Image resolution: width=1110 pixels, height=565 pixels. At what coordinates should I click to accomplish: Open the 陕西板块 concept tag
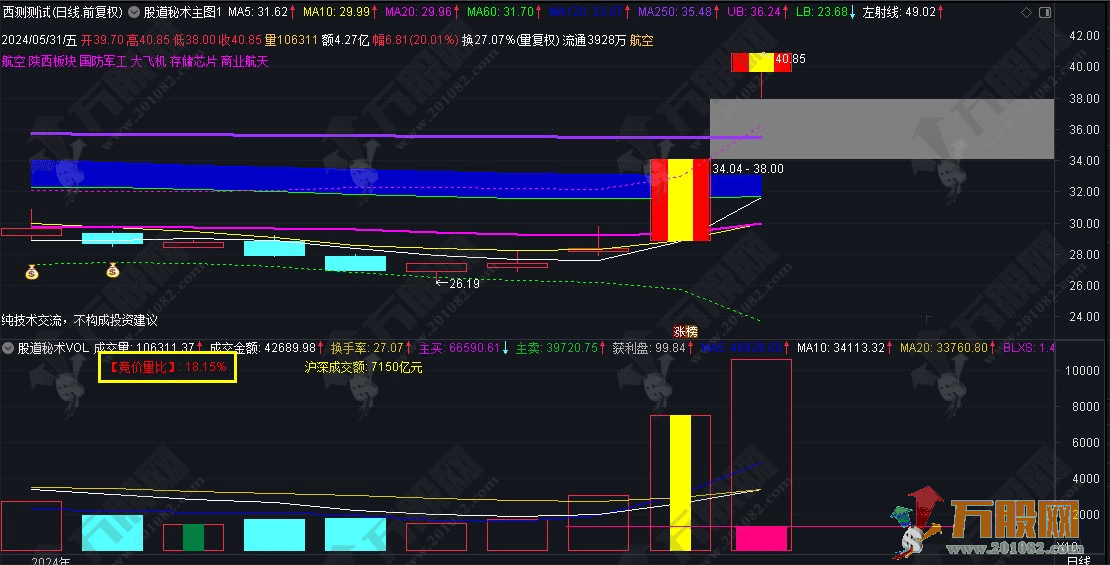coord(52,62)
